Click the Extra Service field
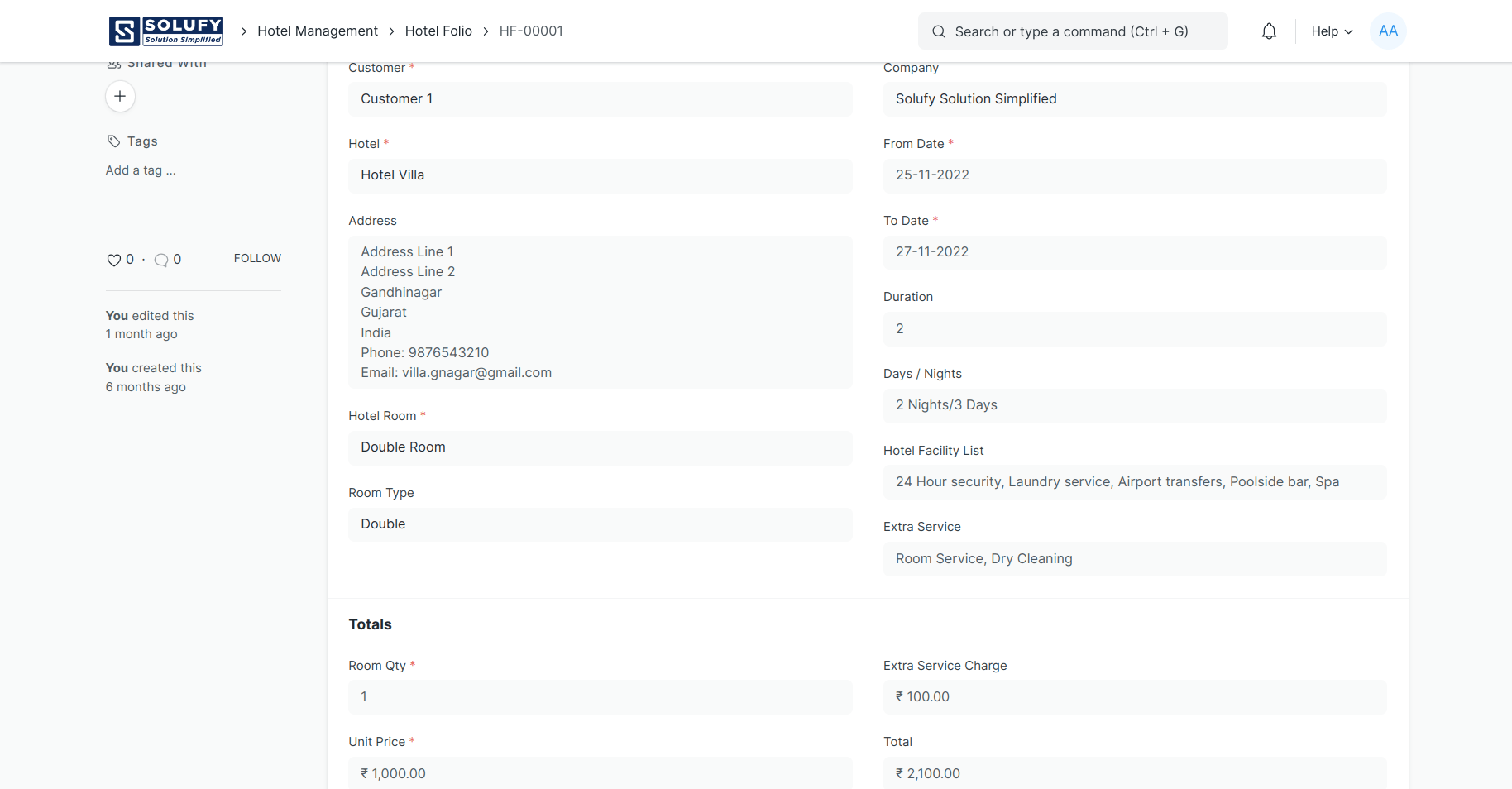 click(1135, 559)
